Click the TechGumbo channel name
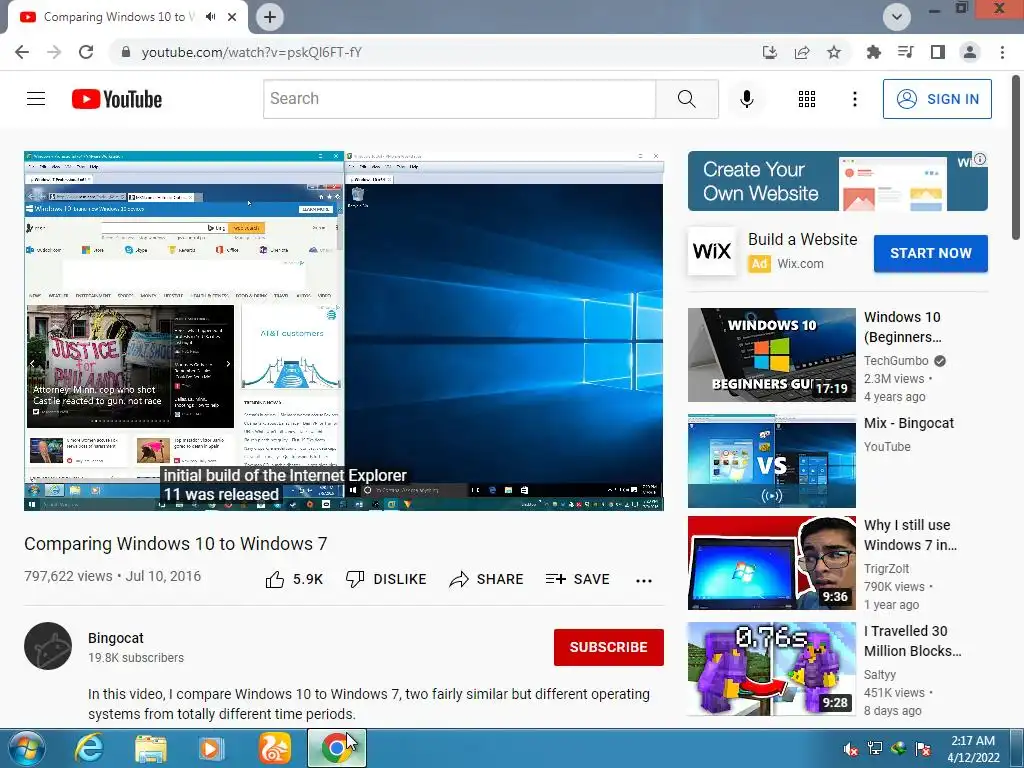Image resolution: width=1024 pixels, height=768 pixels. pyautogui.click(x=896, y=360)
